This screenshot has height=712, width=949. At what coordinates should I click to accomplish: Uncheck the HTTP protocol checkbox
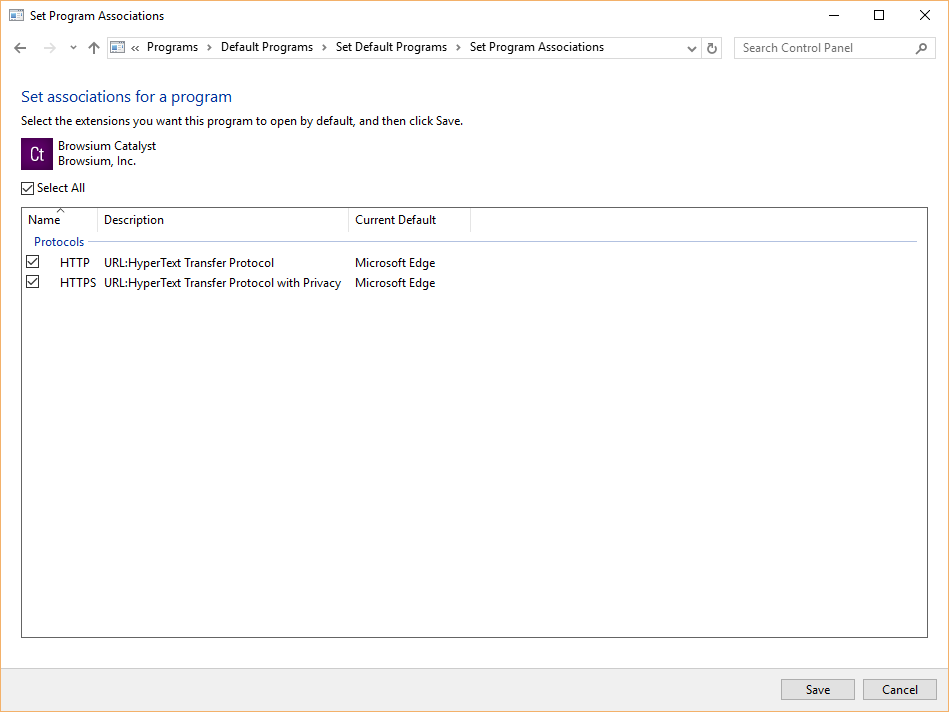(33, 262)
